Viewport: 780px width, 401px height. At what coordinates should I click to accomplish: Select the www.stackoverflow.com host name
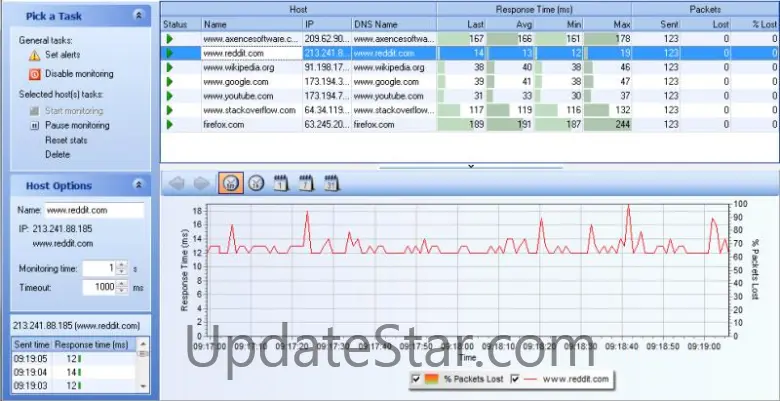pos(250,110)
